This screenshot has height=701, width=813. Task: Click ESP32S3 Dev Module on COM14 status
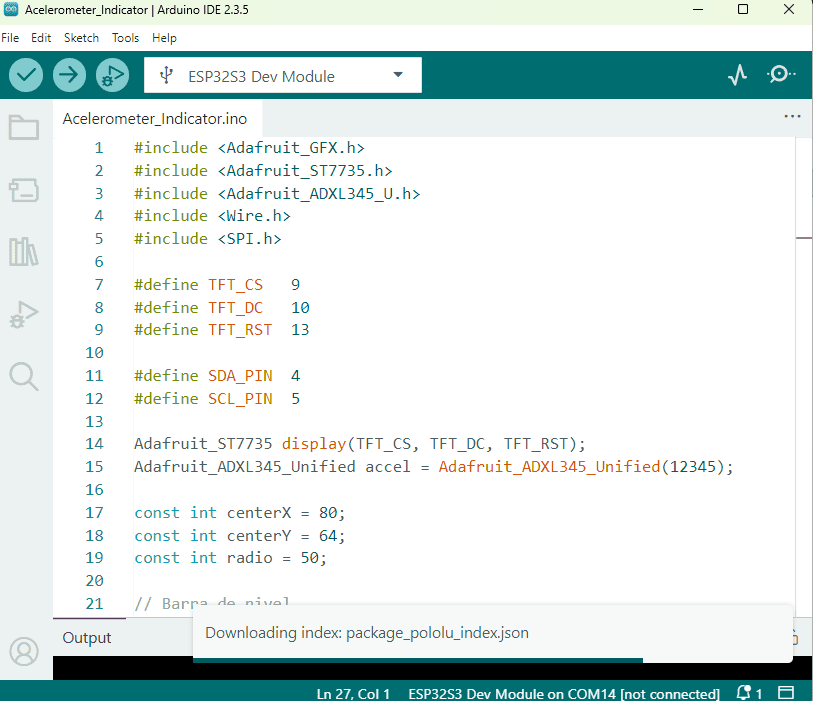[564, 694]
